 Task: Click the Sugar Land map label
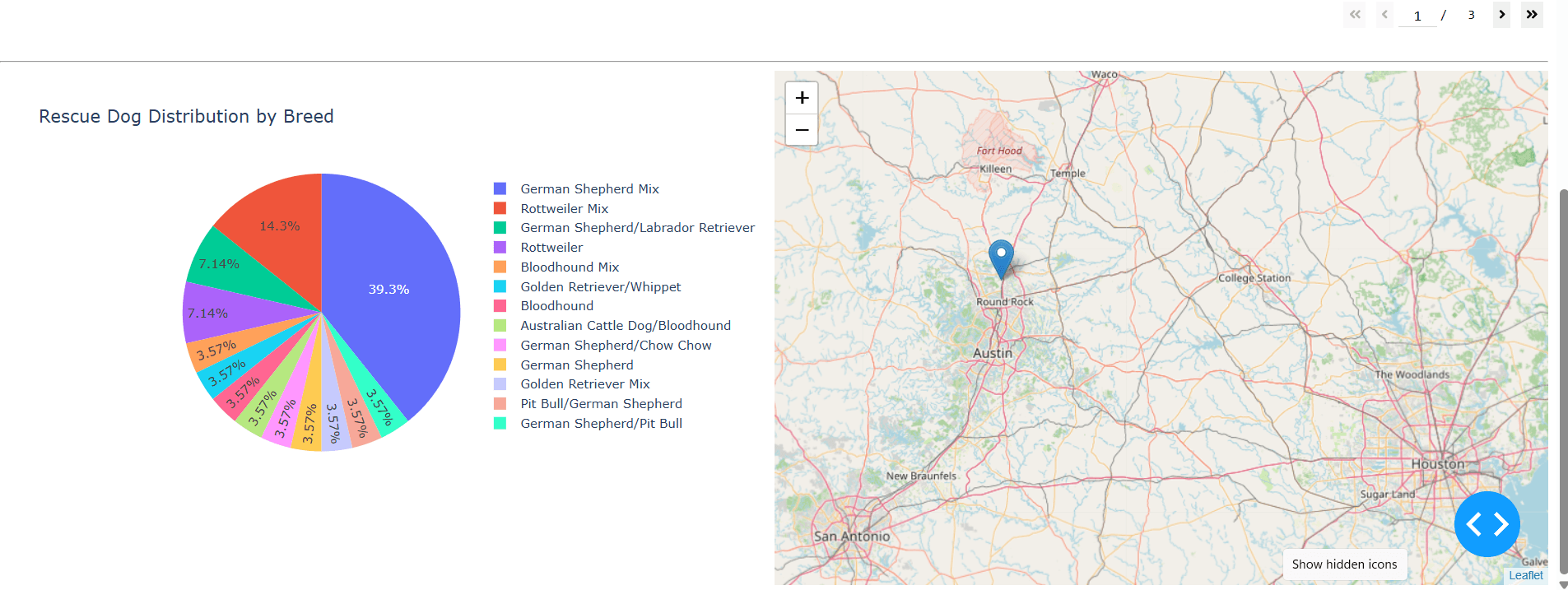tap(1388, 495)
